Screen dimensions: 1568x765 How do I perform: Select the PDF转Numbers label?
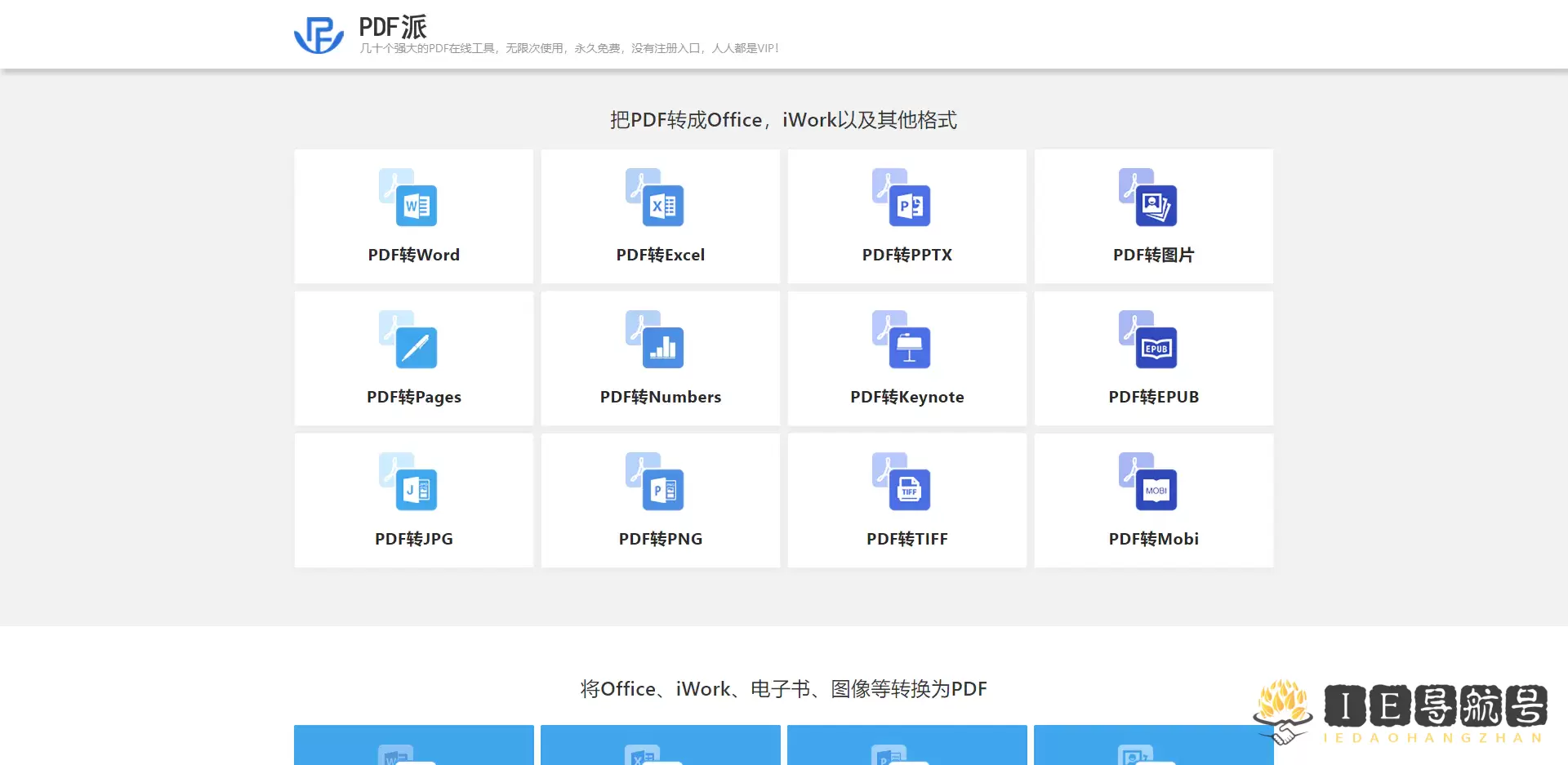(x=661, y=397)
